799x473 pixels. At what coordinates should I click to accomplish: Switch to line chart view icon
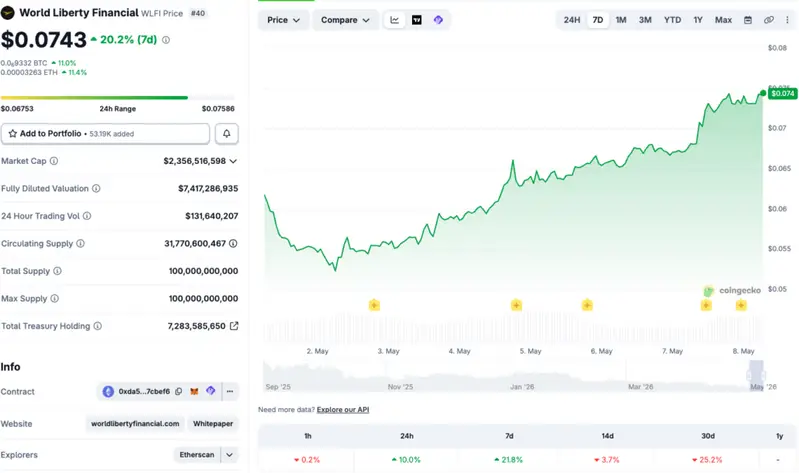click(x=394, y=20)
